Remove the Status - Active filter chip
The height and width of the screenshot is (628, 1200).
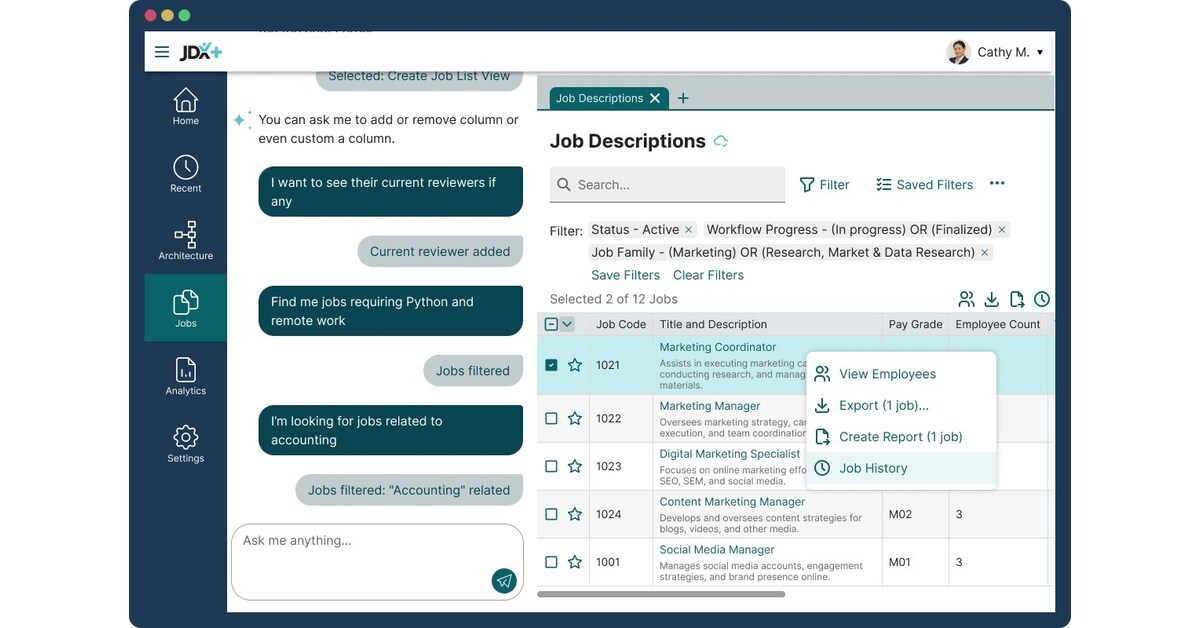(687, 229)
